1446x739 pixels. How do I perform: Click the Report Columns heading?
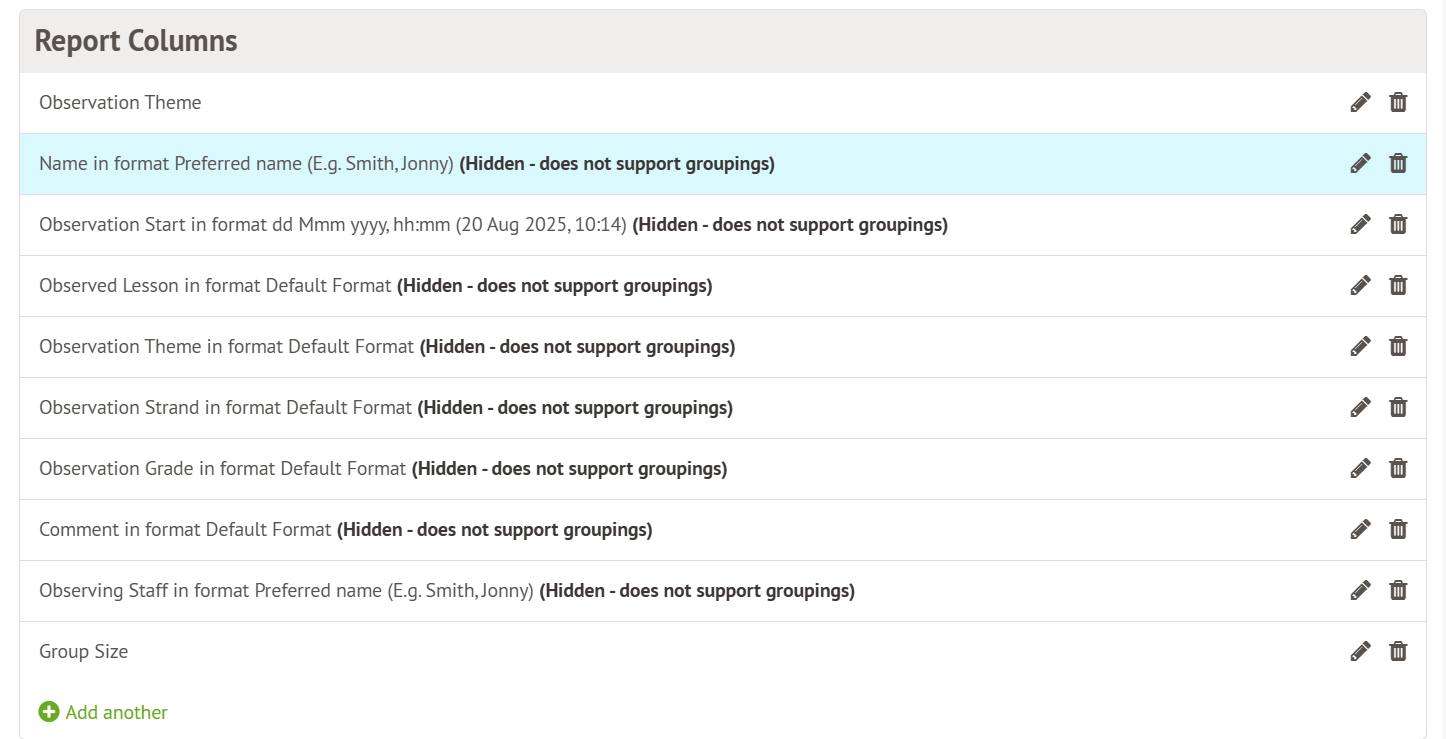coord(136,41)
